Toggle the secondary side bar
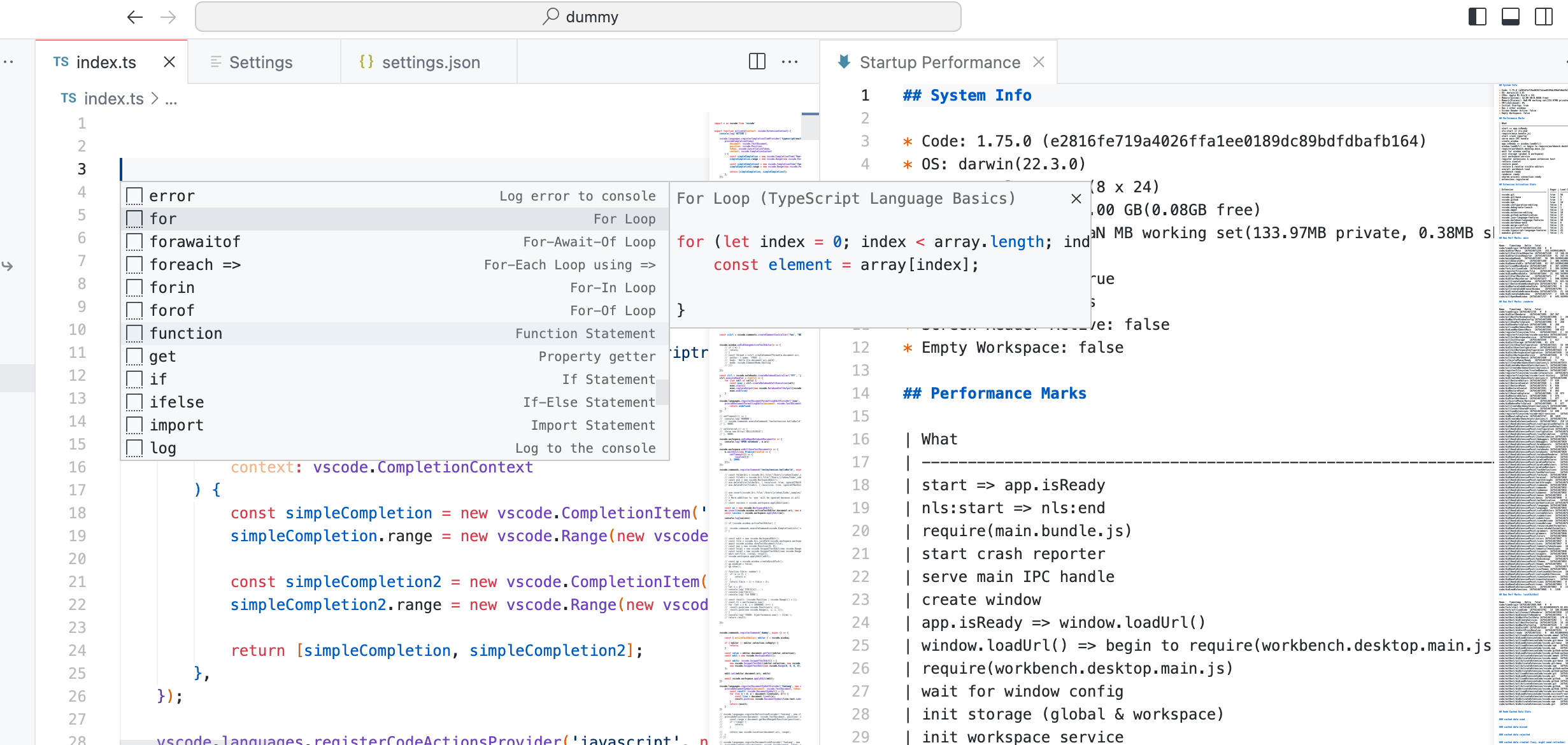 coord(1545,17)
